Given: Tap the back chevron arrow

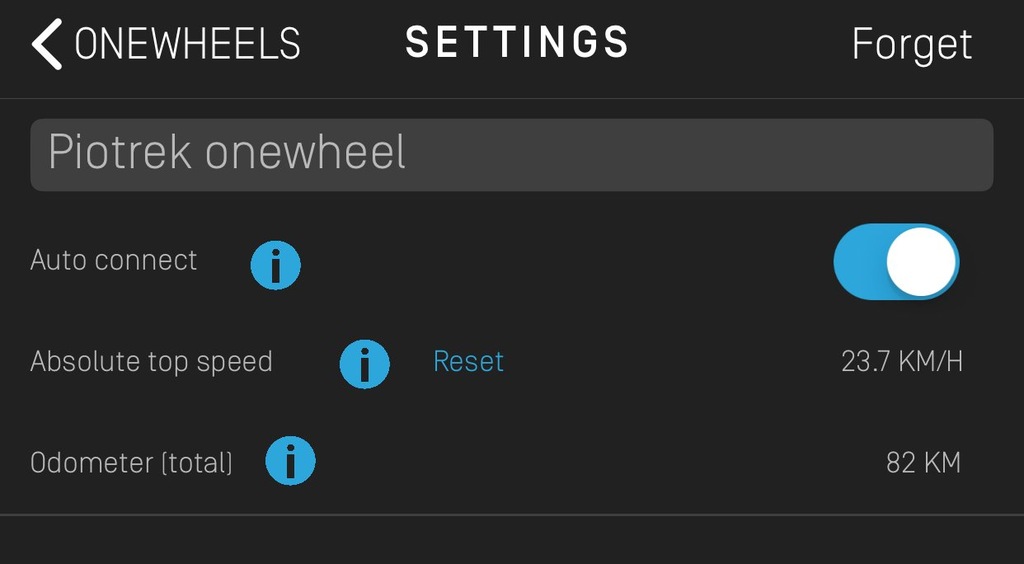Looking at the screenshot, I should click(x=47, y=44).
